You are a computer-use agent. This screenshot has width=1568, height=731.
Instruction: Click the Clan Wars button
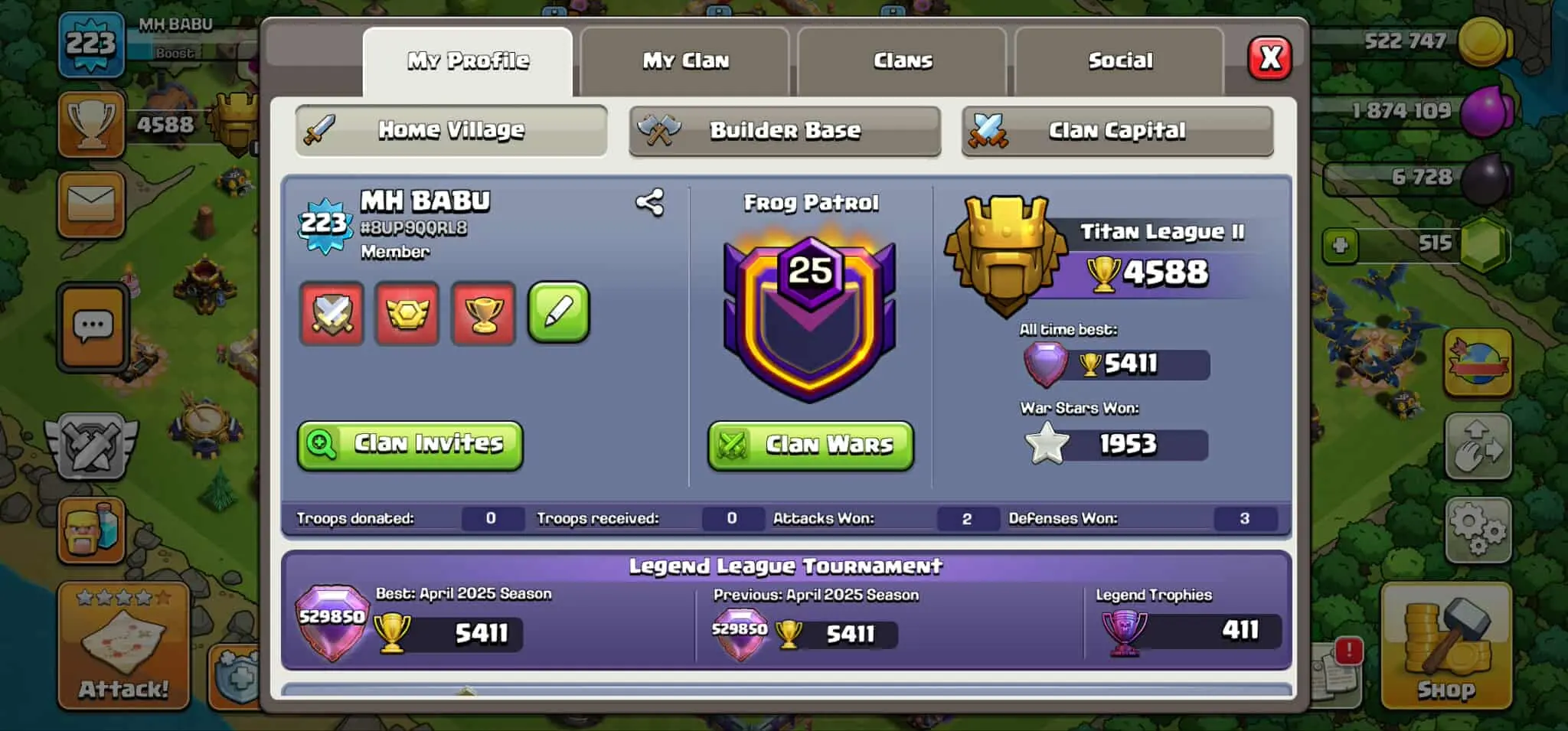[x=811, y=445]
